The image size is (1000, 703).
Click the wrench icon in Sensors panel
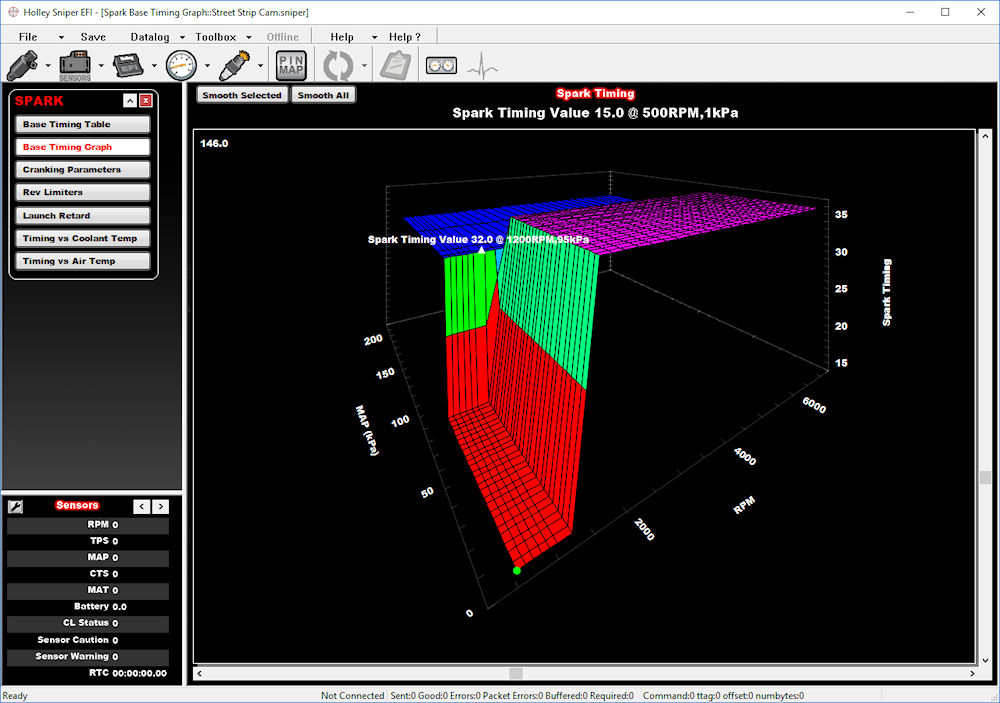tap(15, 507)
